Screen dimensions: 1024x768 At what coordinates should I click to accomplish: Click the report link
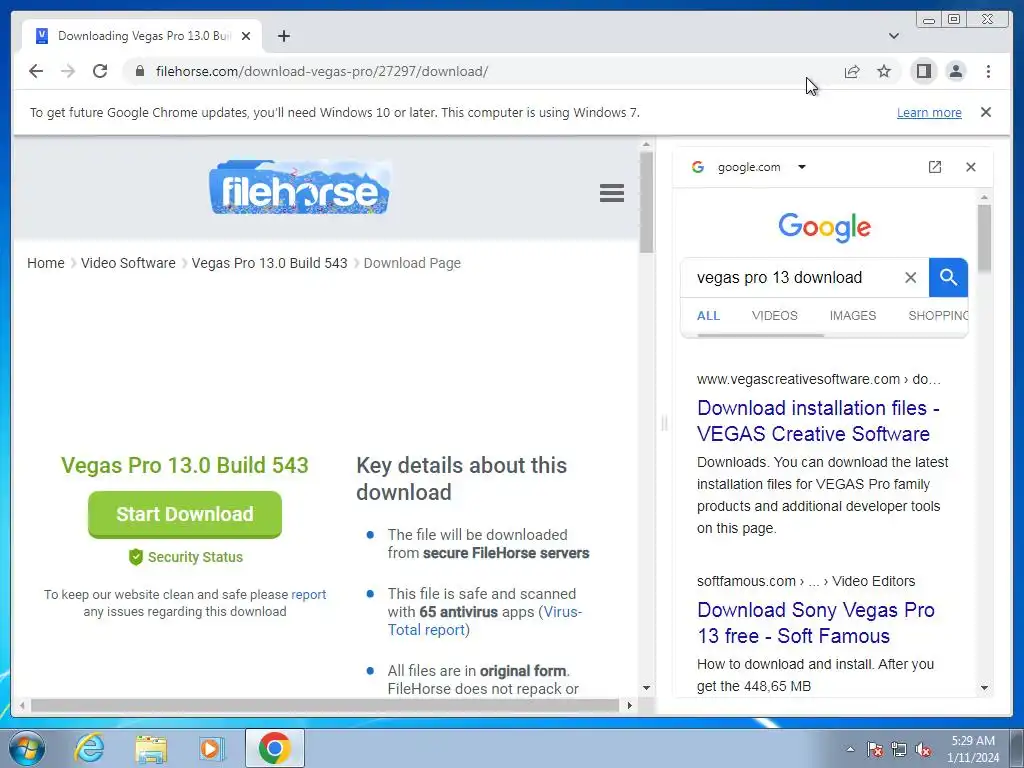pyautogui.click(x=308, y=594)
